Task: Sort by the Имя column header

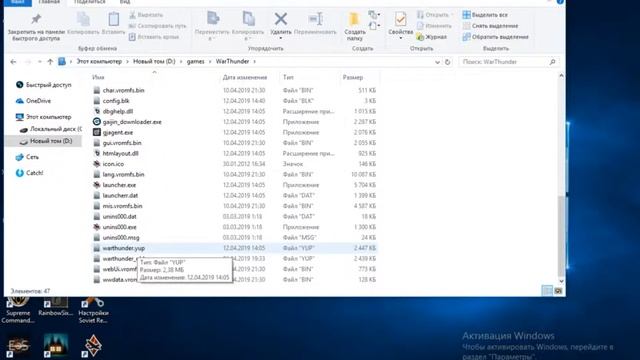Action: tap(98, 77)
